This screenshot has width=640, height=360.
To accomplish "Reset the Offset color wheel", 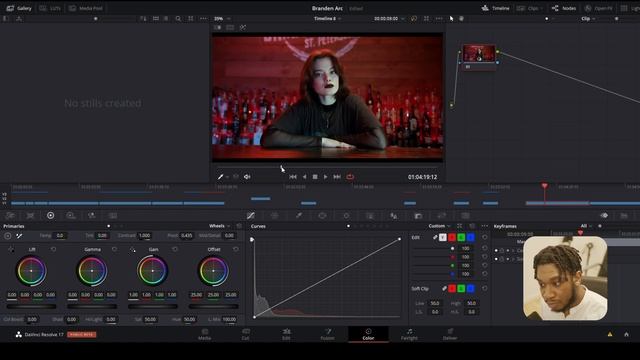I will pyautogui.click(x=236, y=249).
